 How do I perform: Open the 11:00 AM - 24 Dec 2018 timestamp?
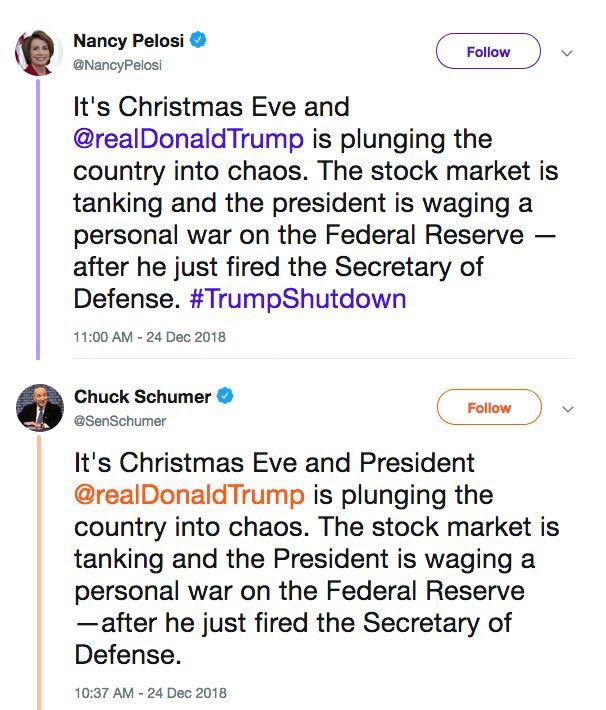tap(150, 337)
